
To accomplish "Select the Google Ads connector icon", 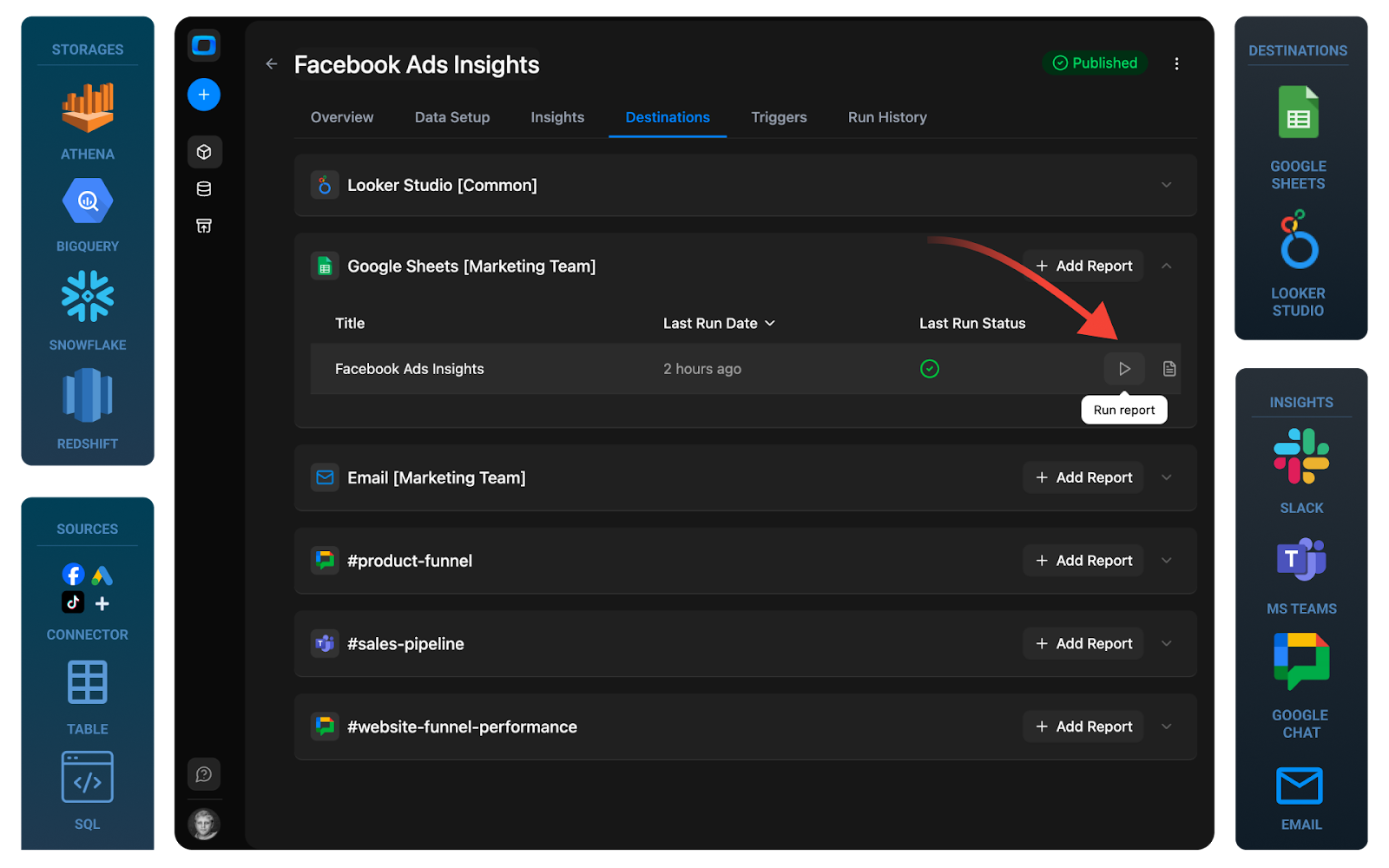I will (x=102, y=575).
